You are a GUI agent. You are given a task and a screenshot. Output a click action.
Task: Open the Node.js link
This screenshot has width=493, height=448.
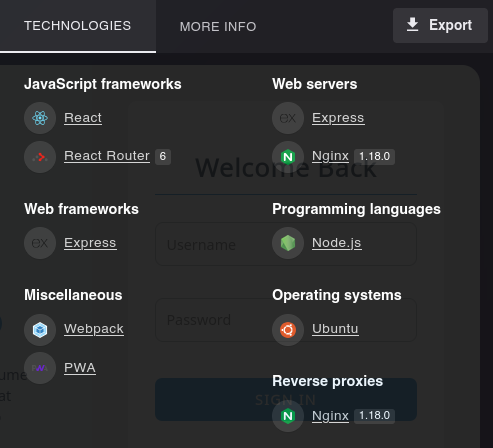click(337, 243)
